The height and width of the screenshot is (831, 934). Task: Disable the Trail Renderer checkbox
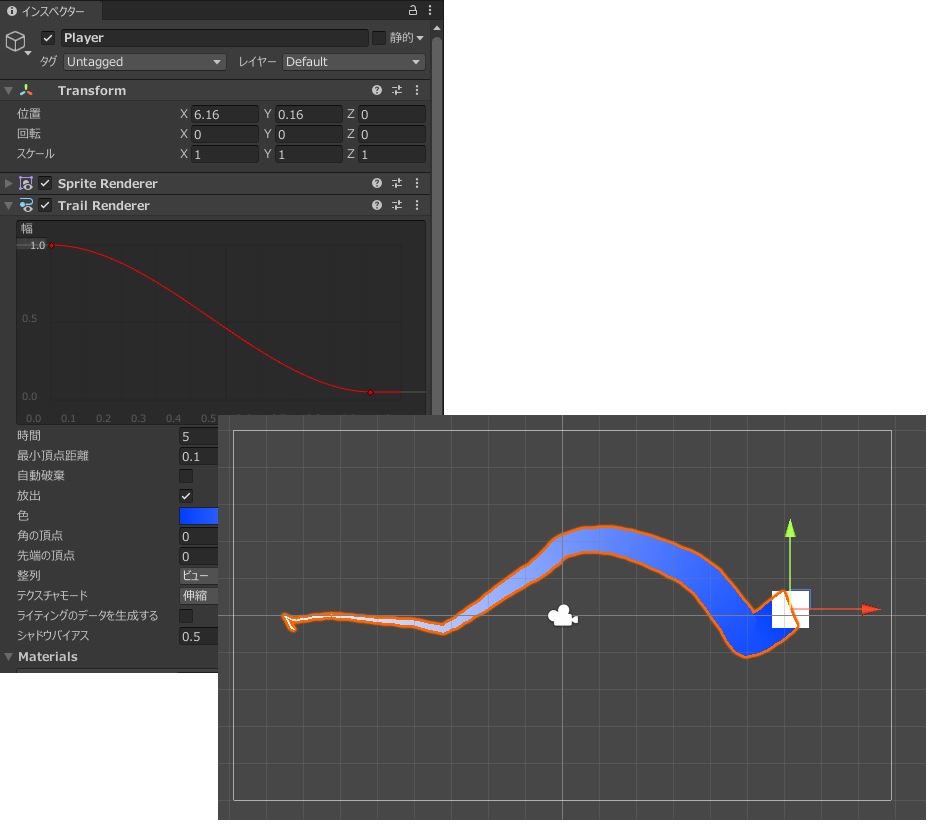[45, 207]
